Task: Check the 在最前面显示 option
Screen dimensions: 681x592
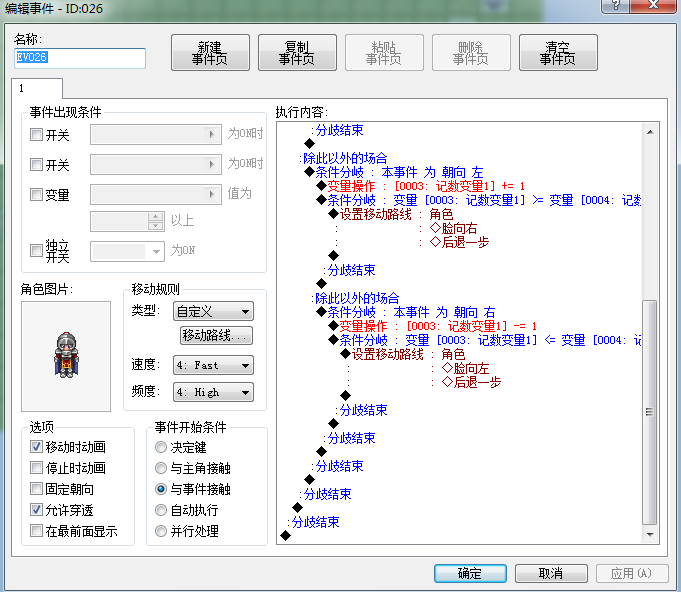Action: click(36, 531)
